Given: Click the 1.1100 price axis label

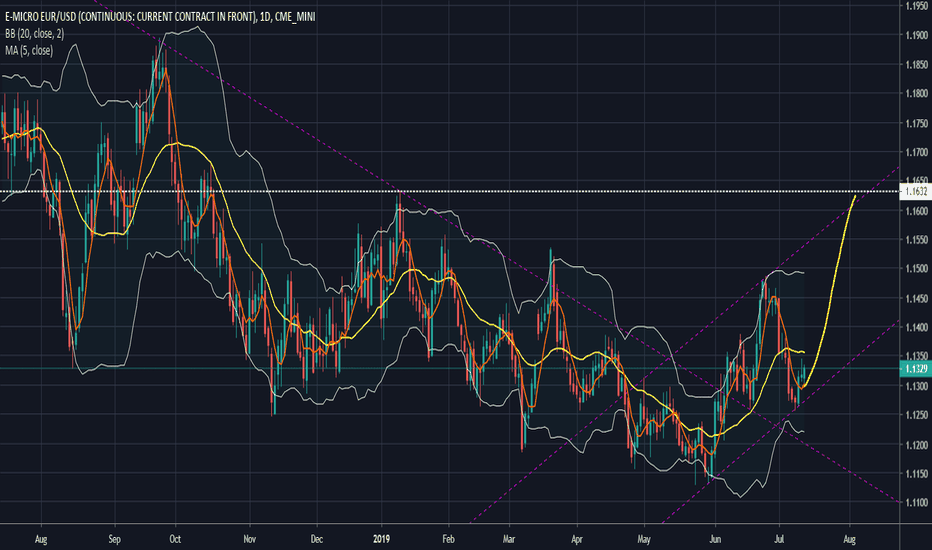Looking at the screenshot, I should [917, 503].
